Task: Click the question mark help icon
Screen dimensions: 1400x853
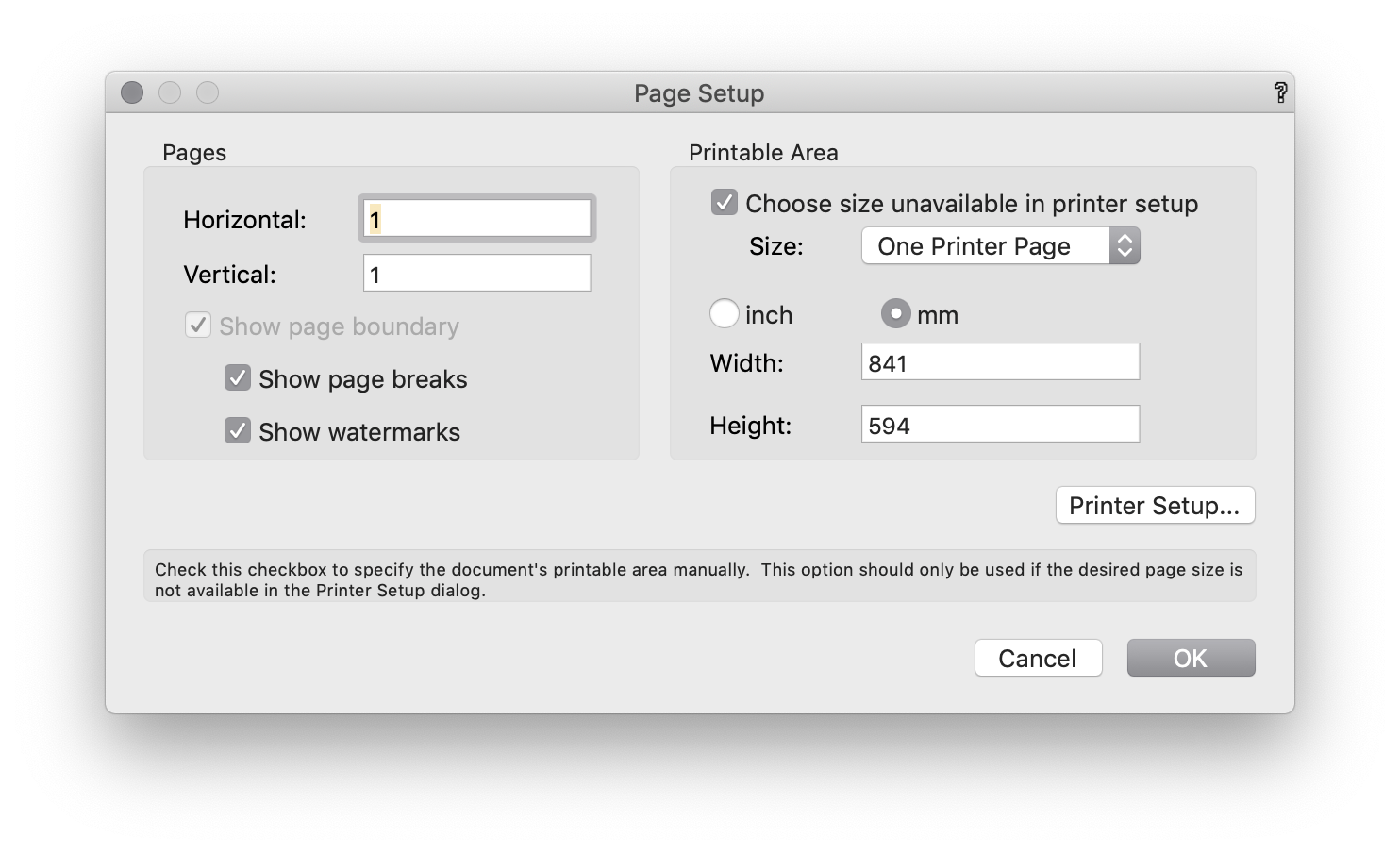Action: pyautogui.click(x=1281, y=92)
